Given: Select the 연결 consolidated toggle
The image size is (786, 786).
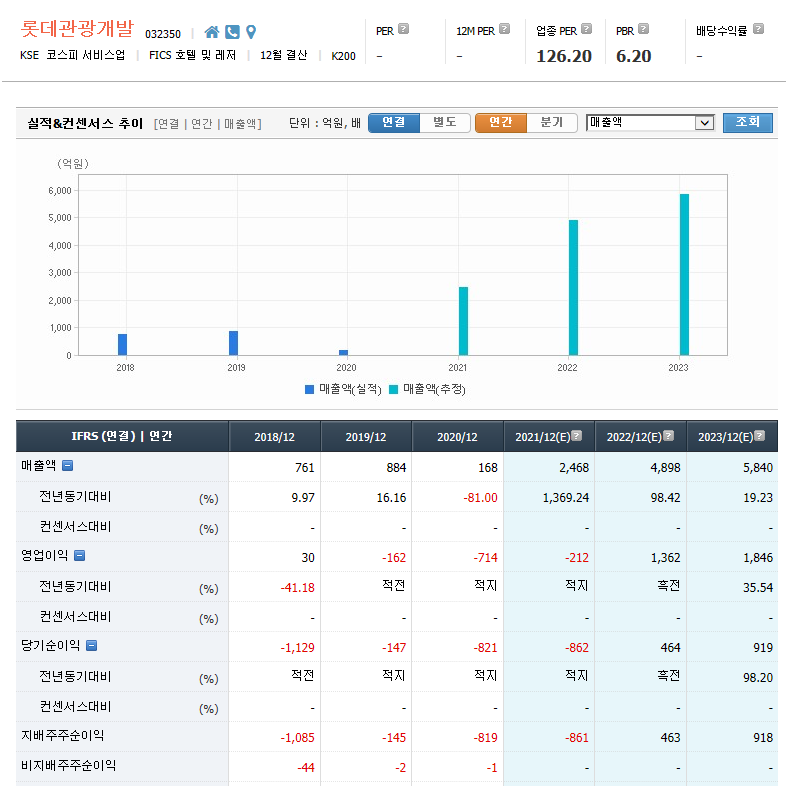Looking at the screenshot, I should pyautogui.click(x=394, y=122).
